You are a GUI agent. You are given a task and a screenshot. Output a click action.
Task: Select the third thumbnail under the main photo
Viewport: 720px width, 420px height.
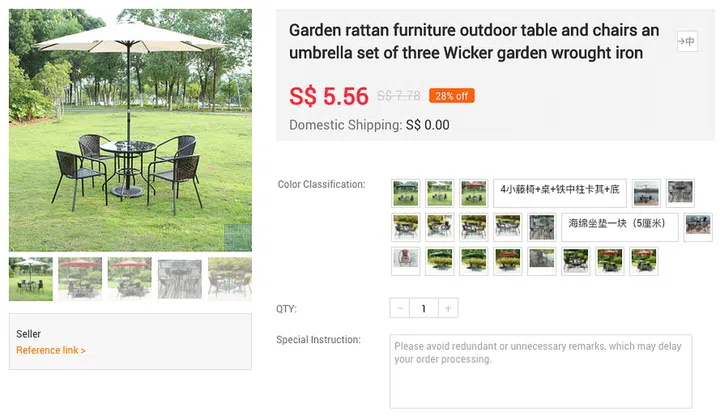pos(130,279)
